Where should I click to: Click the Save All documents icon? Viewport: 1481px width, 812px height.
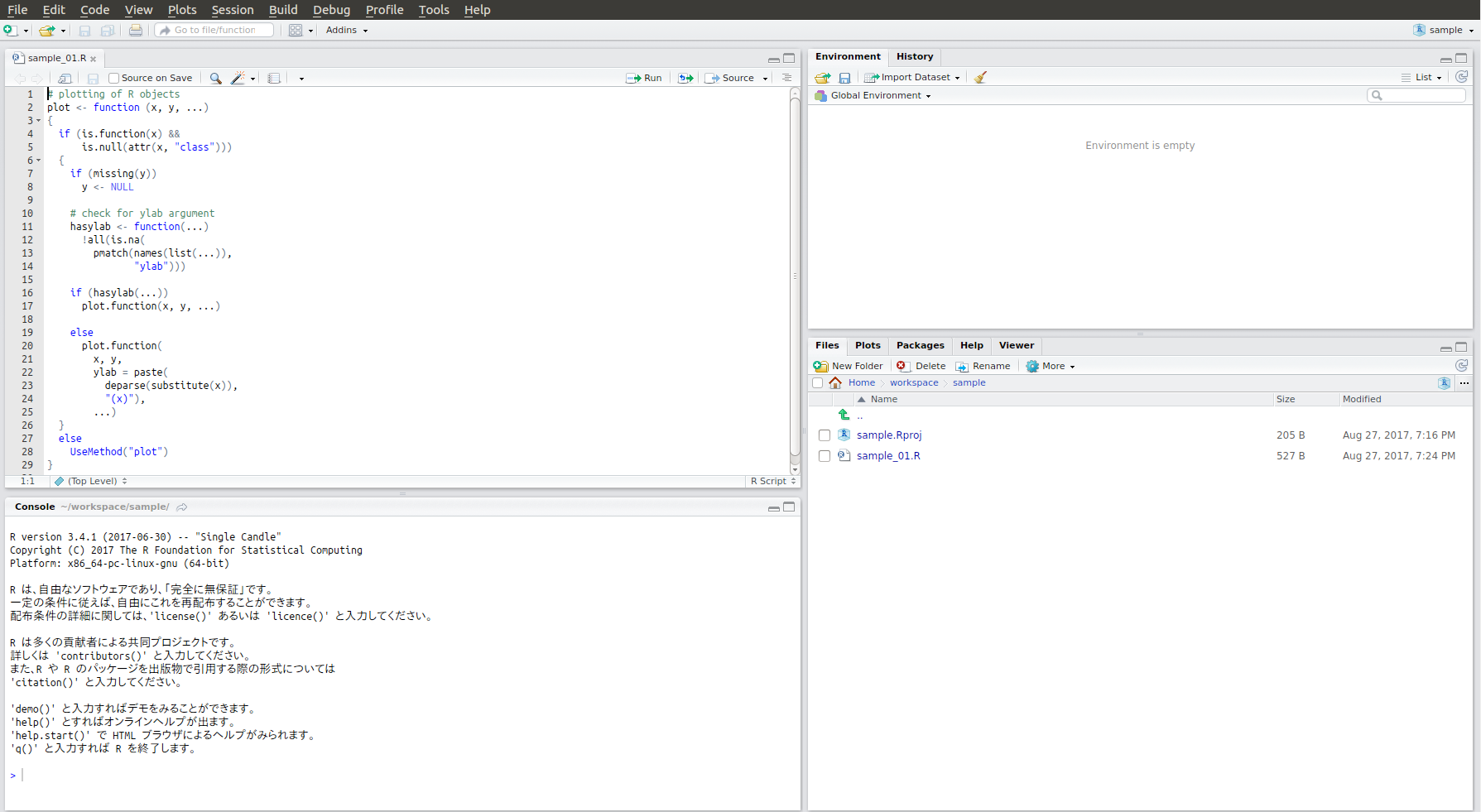pos(108,31)
